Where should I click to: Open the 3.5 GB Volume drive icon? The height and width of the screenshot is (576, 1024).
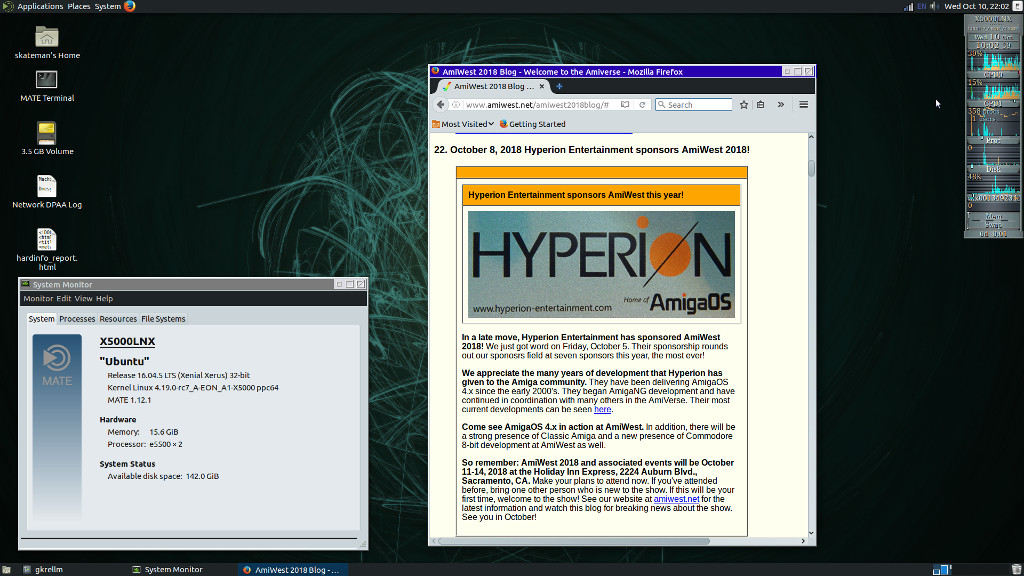coord(46,133)
